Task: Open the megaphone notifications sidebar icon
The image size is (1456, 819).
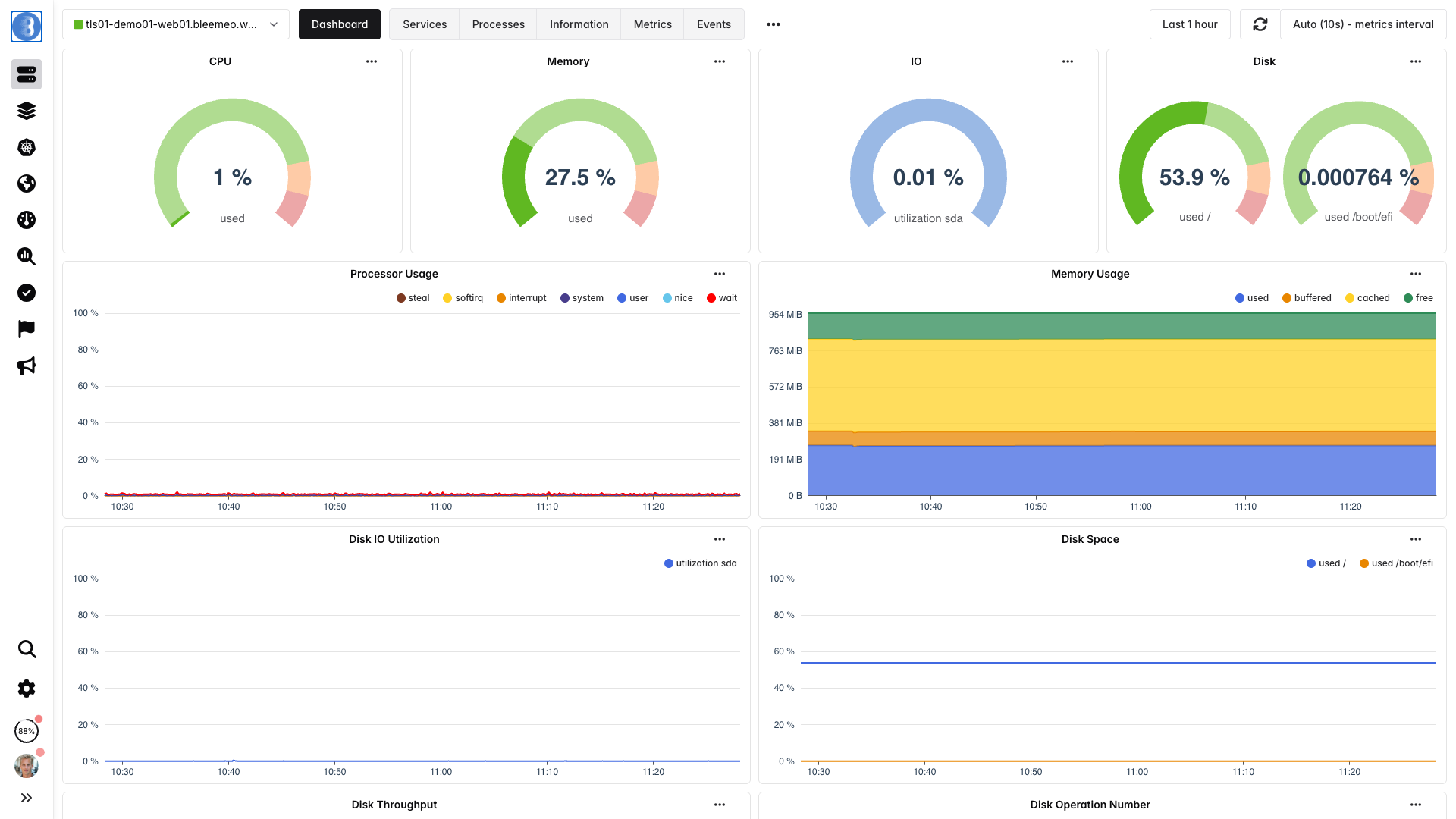Action: click(x=27, y=366)
